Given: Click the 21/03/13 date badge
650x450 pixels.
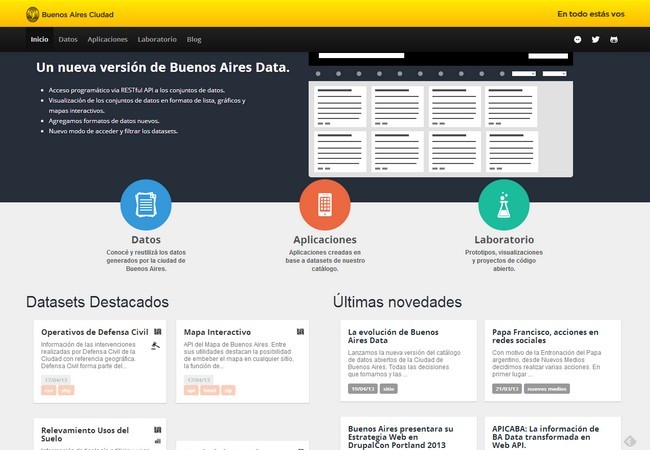Looking at the screenshot, I should pyautogui.click(x=507, y=389).
